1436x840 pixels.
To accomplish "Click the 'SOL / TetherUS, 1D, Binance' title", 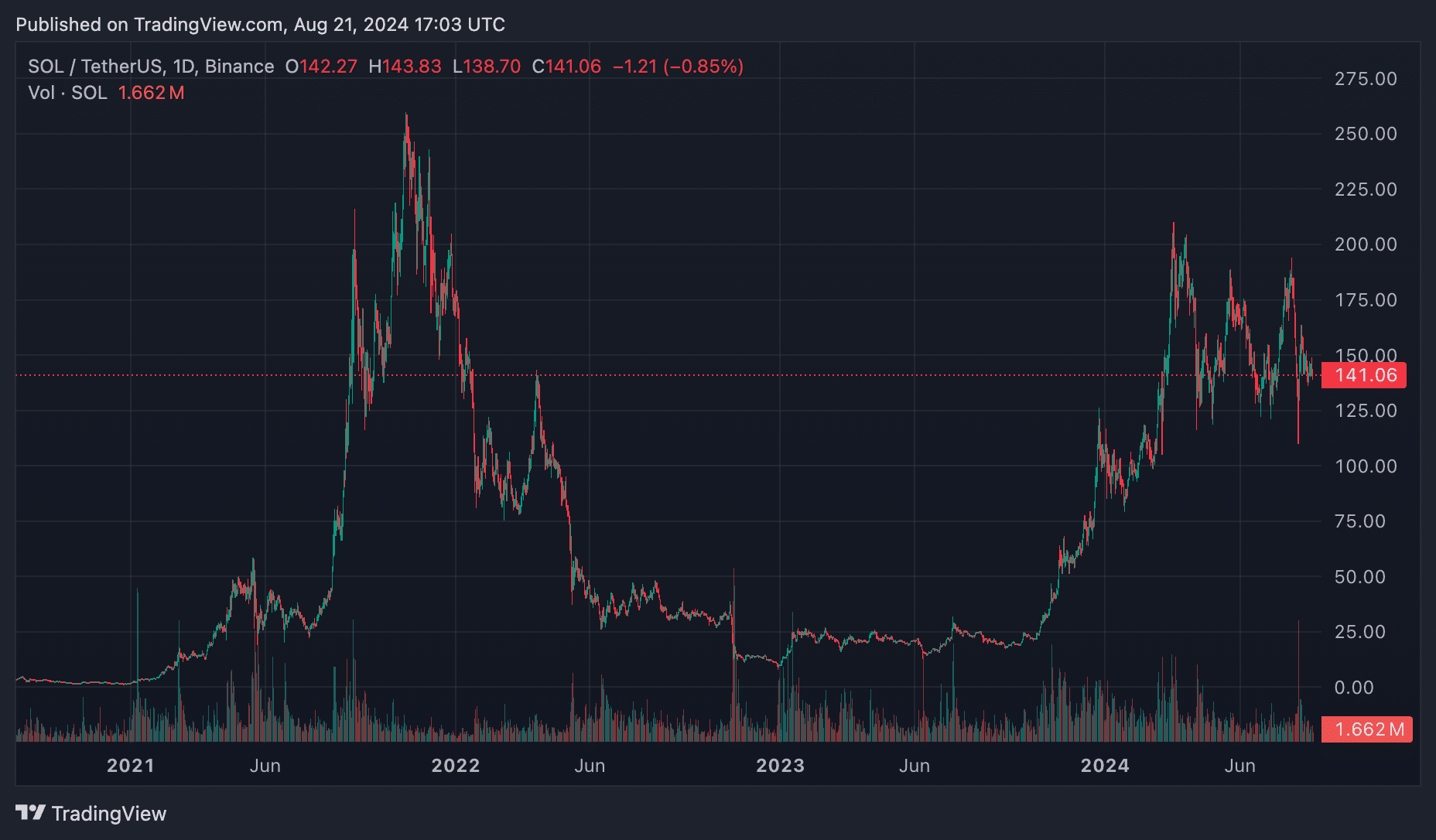I will pos(151,67).
